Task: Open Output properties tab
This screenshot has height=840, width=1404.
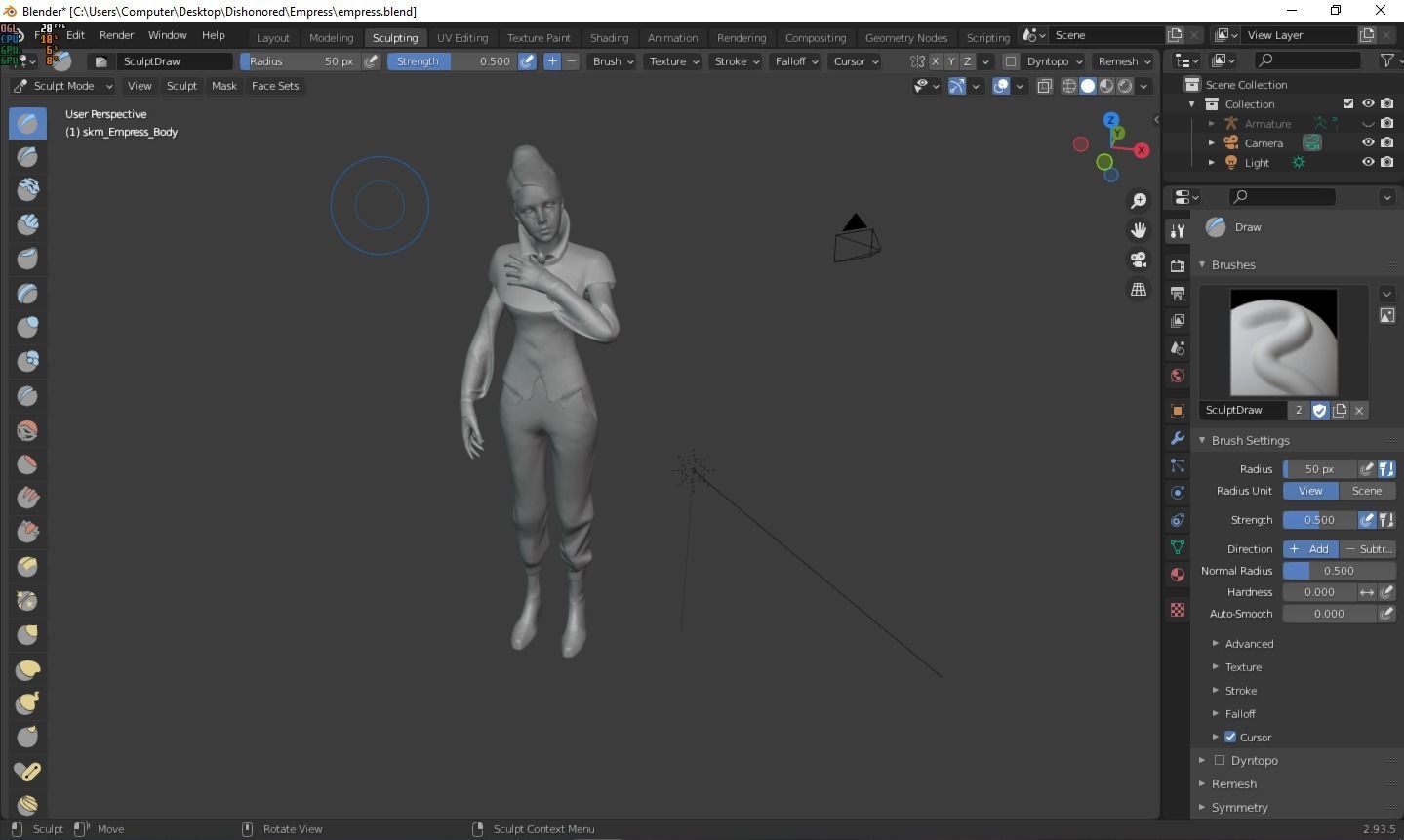Action: [x=1178, y=293]
